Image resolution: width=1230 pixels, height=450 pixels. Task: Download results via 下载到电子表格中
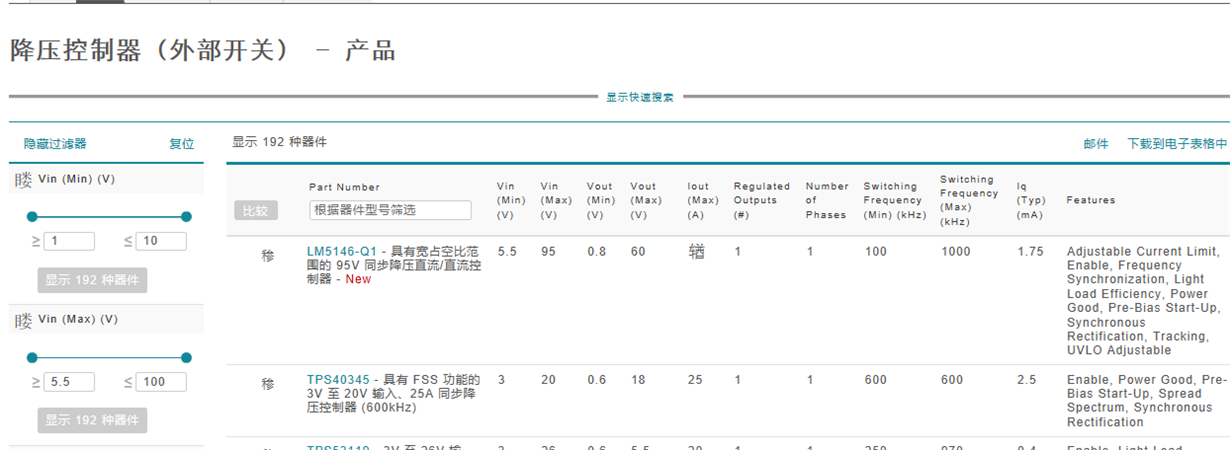pyautogui.click(x=1177, y=144)
